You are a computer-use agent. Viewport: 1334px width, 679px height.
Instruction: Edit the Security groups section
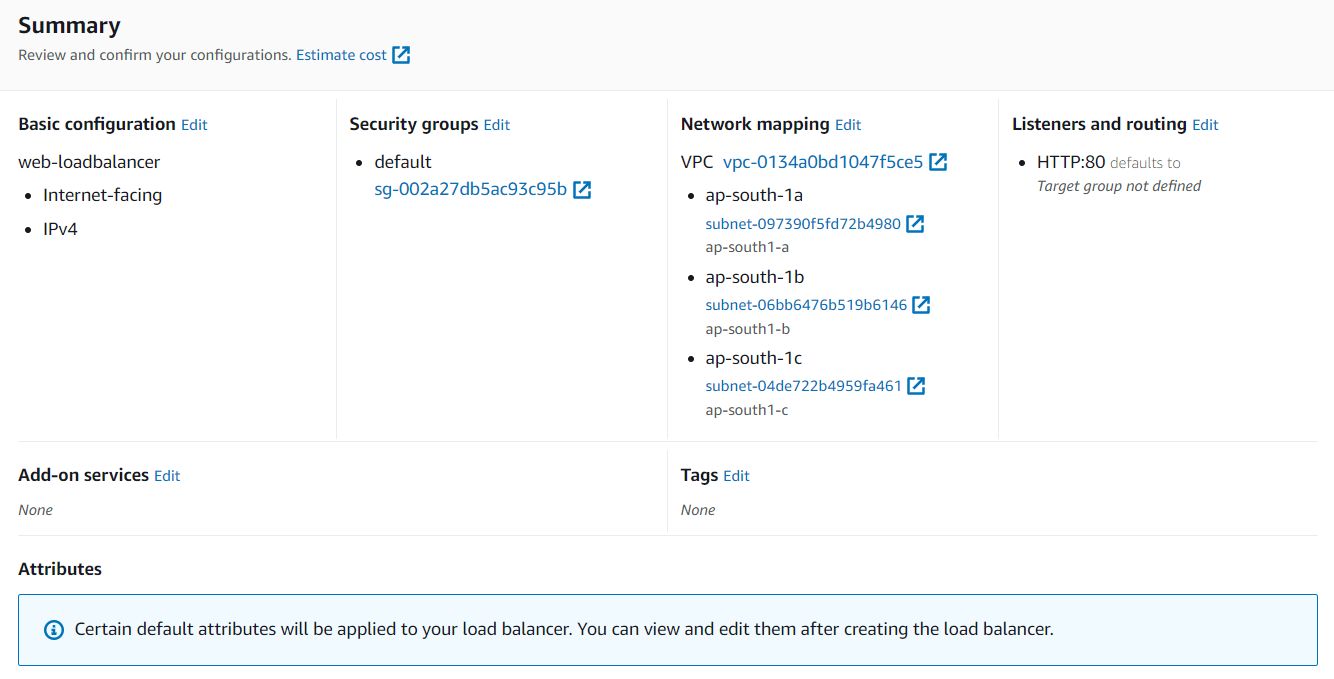pyautogui.click(x=497, y=125)
